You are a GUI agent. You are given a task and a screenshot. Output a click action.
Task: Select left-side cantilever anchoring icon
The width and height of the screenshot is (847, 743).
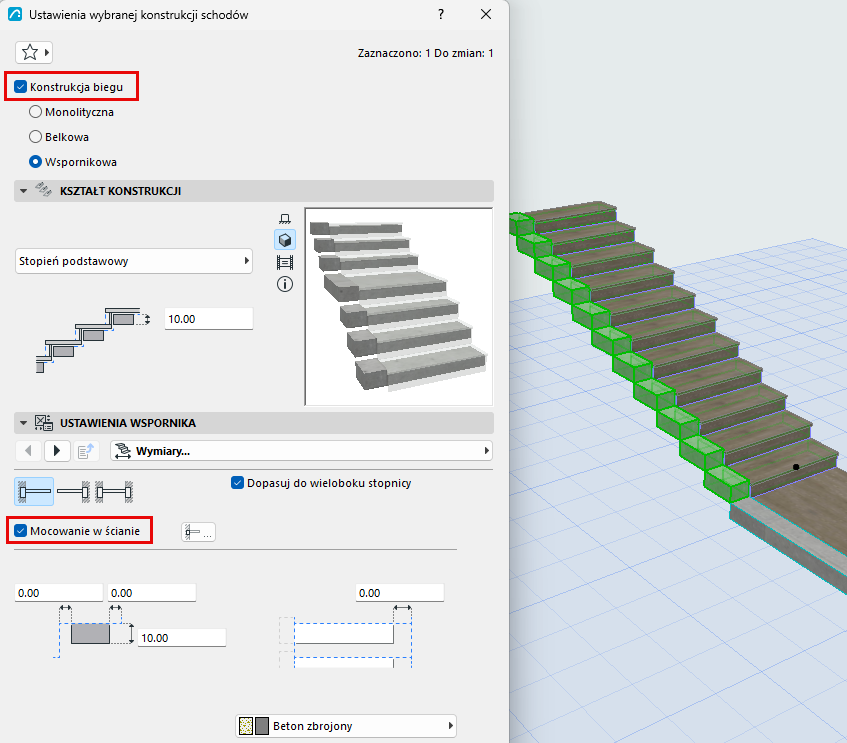tap(34, 492)
